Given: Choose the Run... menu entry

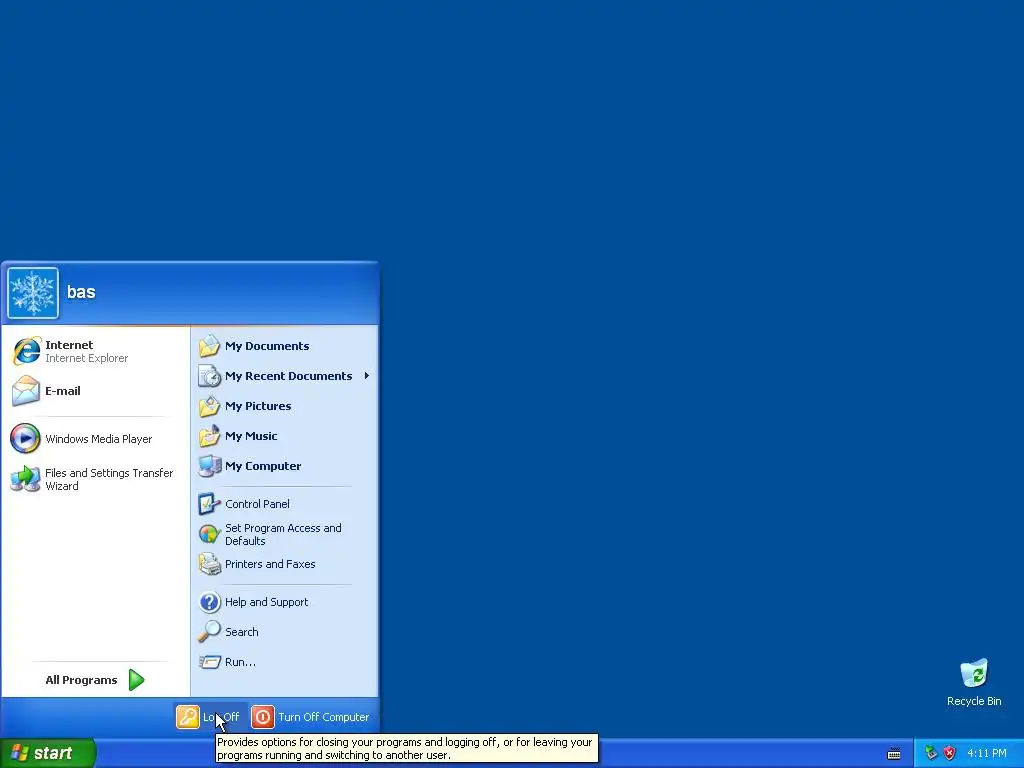Looking at the screenshot, I should 285,662.
